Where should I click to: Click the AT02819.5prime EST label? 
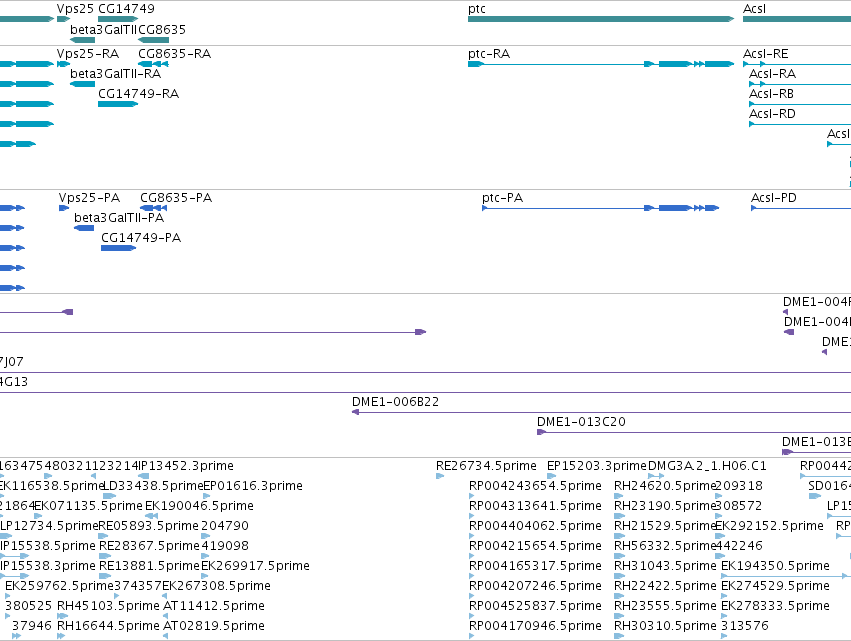pyautogui.click(x=214, y=626)
